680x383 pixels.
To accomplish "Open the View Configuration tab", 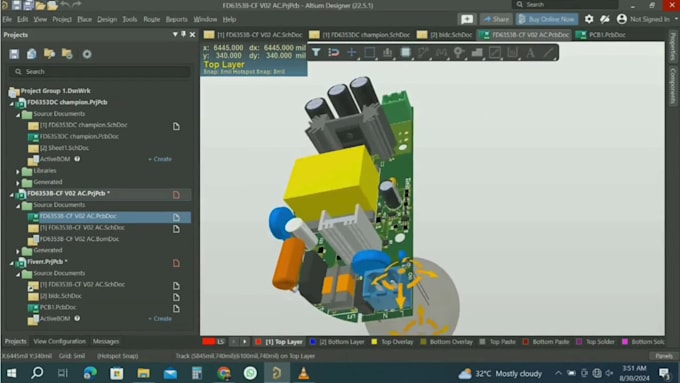I will [x=59, y=341].
